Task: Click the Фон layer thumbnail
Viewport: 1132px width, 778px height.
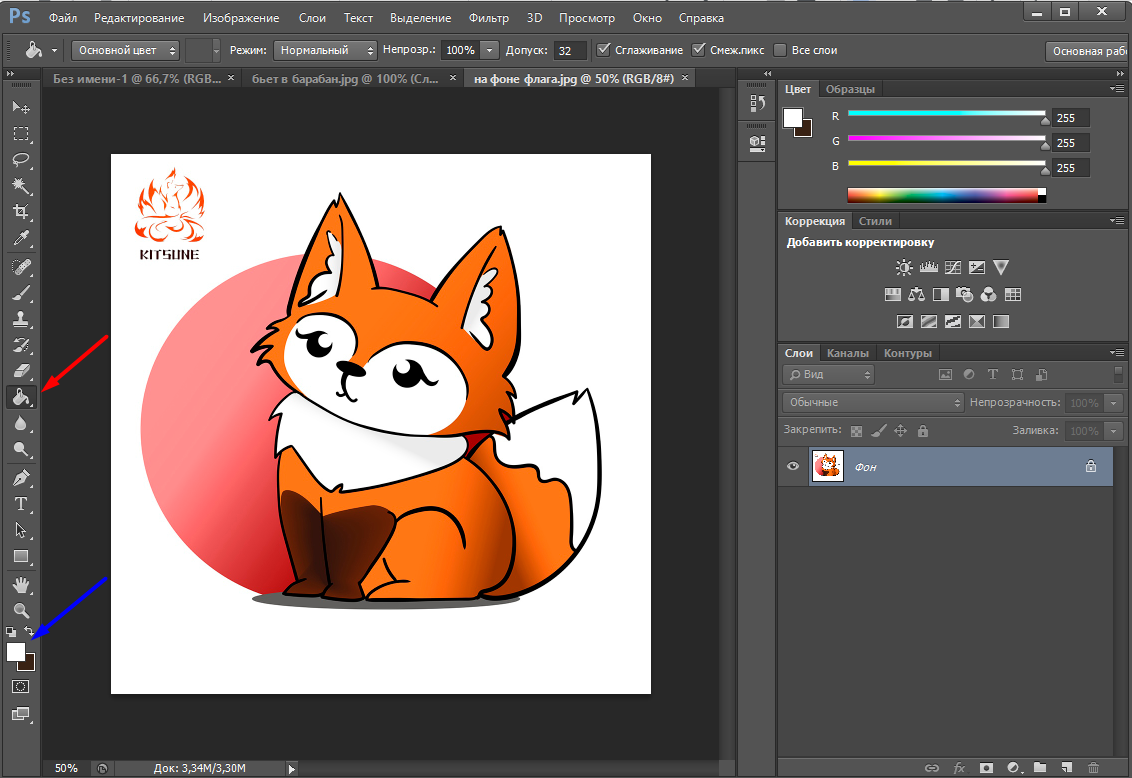Action: [x=828, y=466]
